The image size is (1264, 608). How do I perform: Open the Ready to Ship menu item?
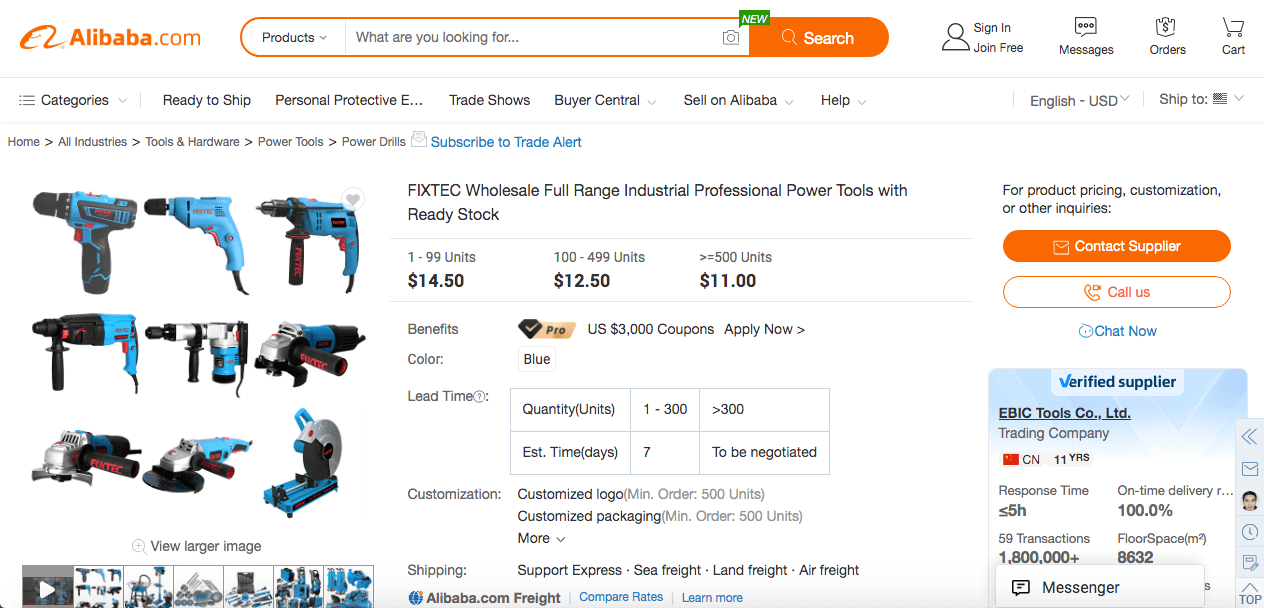206,100
